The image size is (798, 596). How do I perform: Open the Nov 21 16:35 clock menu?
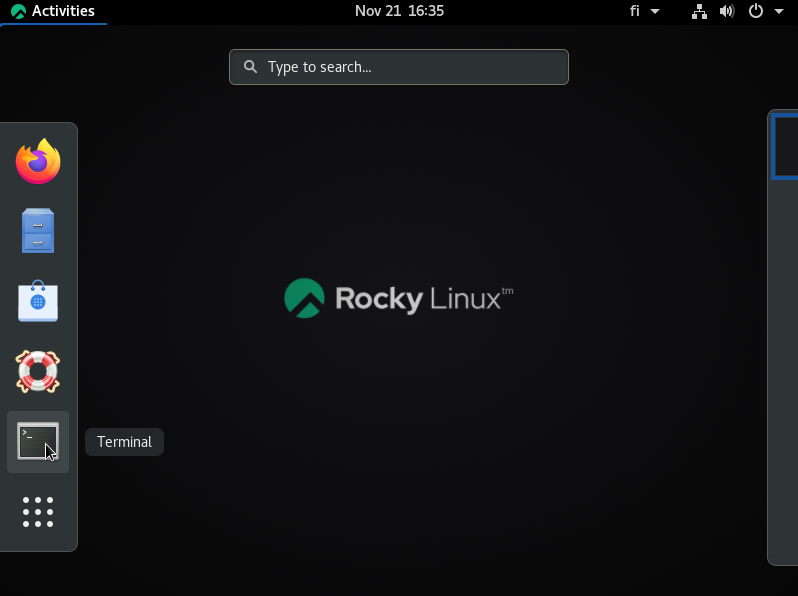[x=399, y=11]
